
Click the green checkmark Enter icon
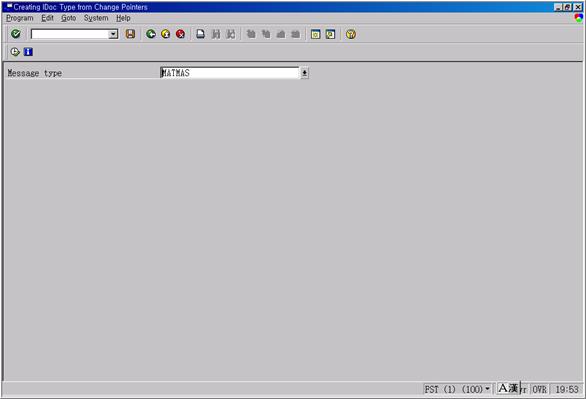(16, 34)
